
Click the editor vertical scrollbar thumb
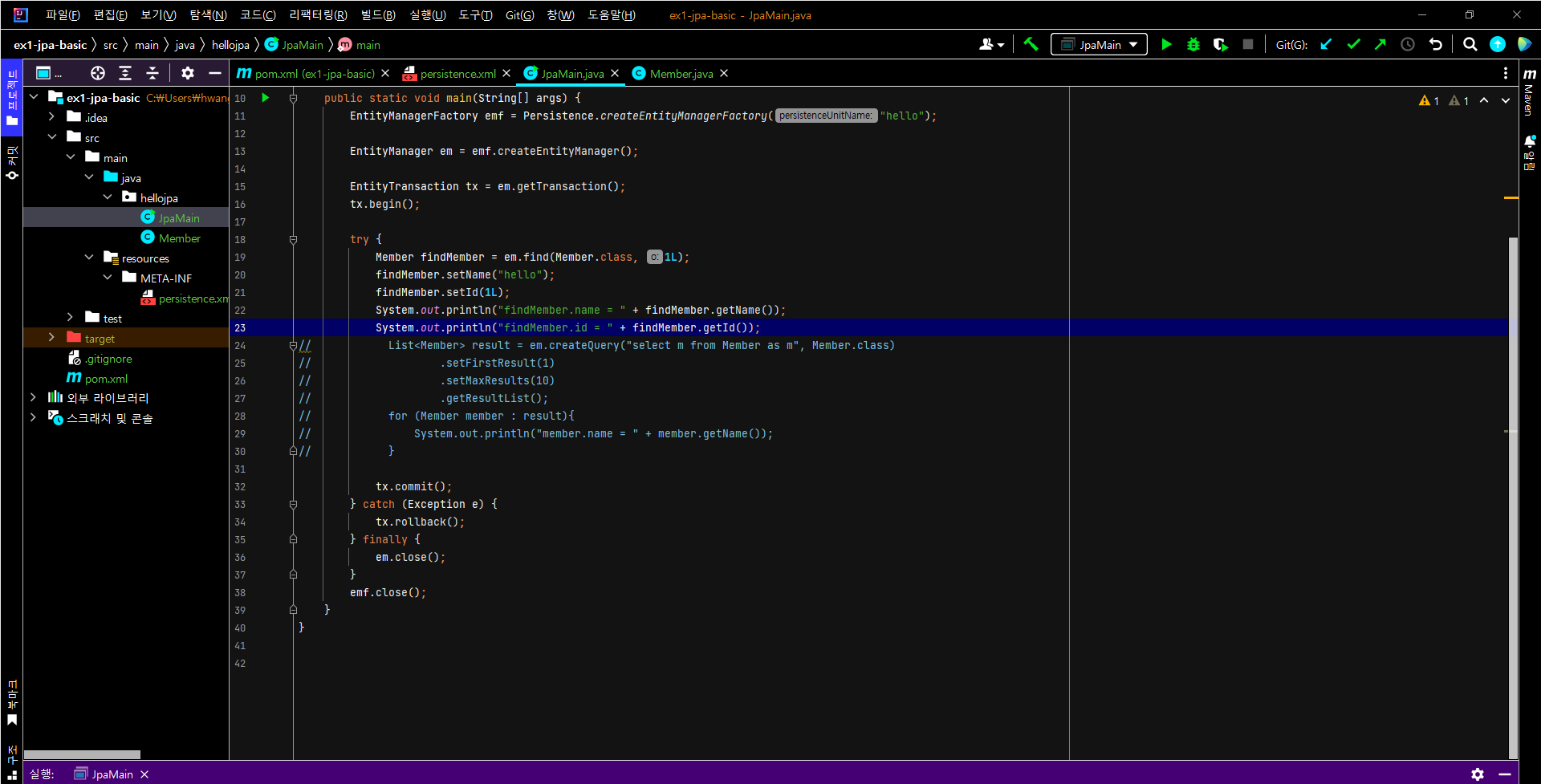coord(1513,498)
